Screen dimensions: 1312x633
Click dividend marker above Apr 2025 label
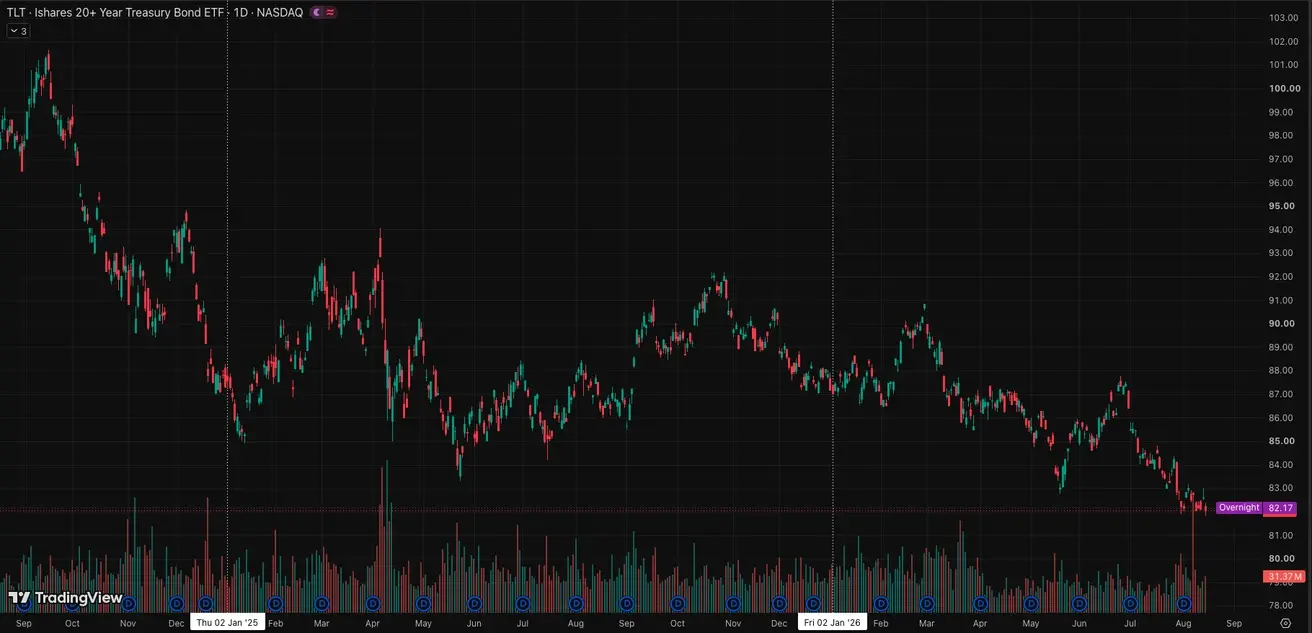[372, 604]
